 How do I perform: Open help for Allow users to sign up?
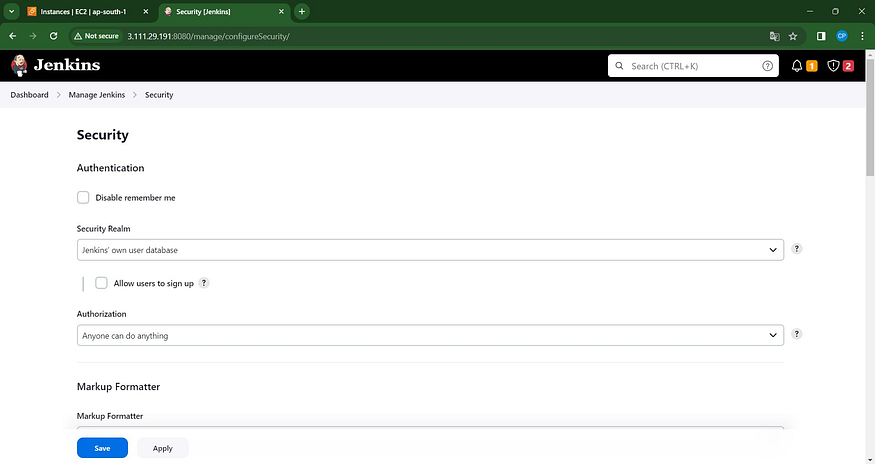tap(204, 283)
